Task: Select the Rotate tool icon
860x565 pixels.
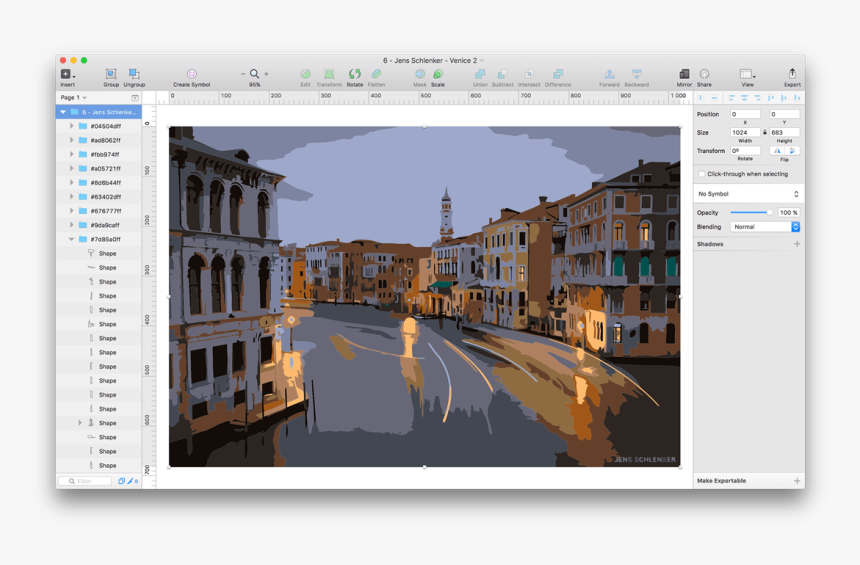Action: pos(355,74)
